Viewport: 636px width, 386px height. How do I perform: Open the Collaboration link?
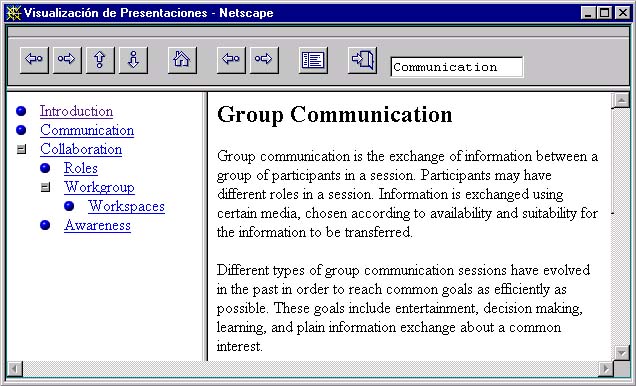(x=81, y=149)
